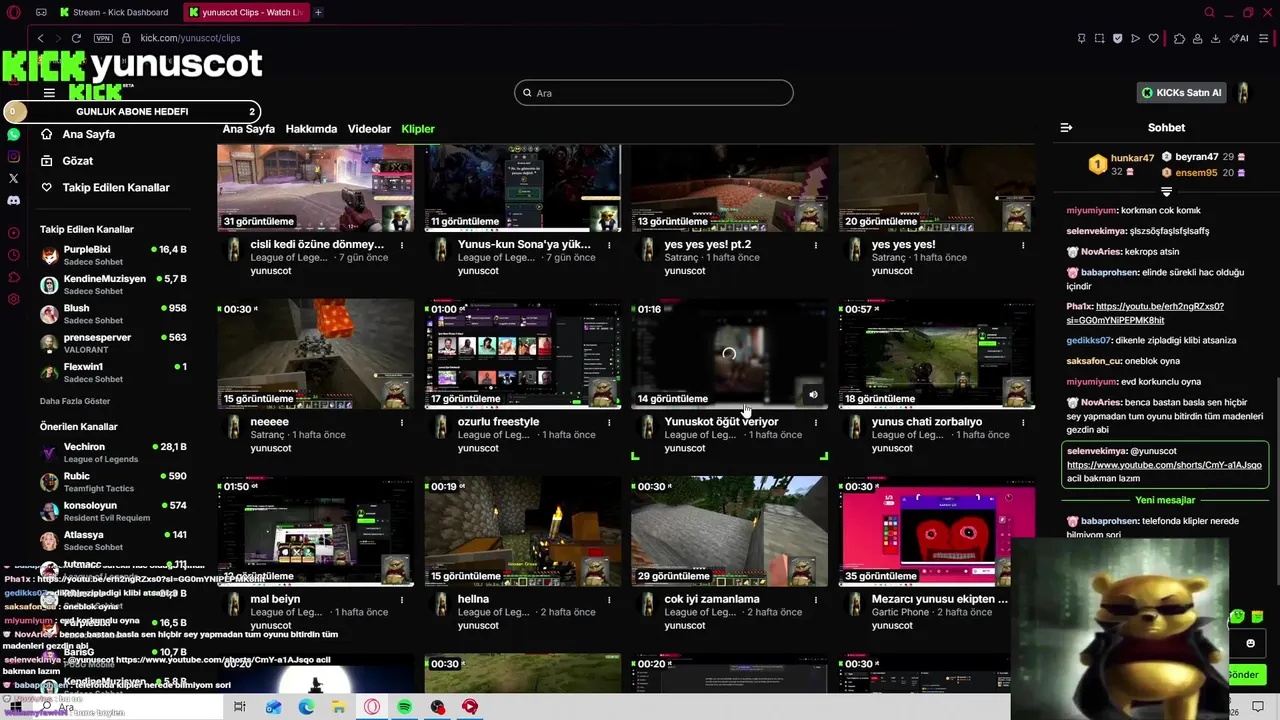Reload the page with the refresh icon
The height and width of the screenshot is (720, 1280).
tap(76, 38)
